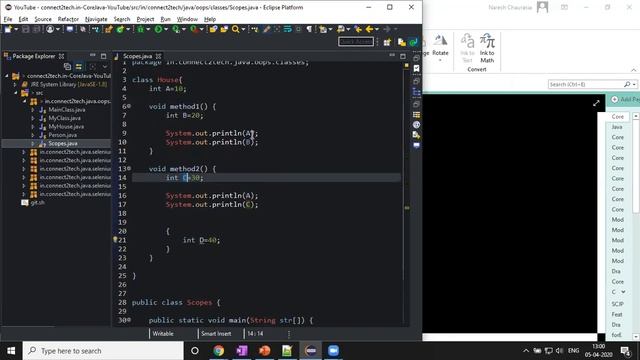Image resolution: width=640 pixels, height=360 pixels.
Task: Expand the MainClass.java tree node
Action: 33,110
